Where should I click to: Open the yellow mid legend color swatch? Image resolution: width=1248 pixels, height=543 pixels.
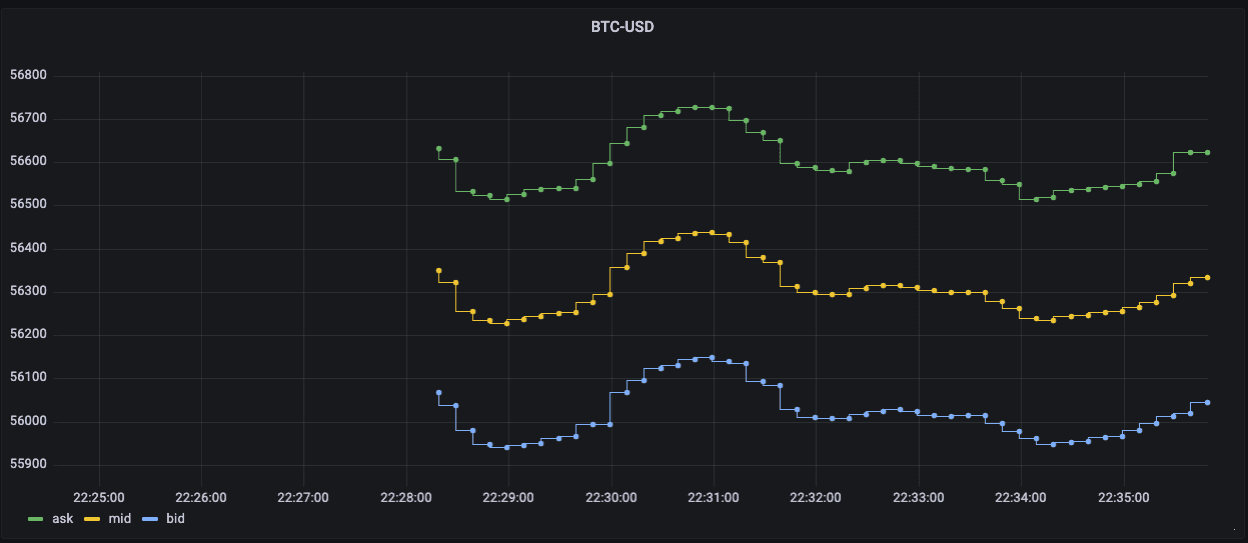(x=91, y=519)
